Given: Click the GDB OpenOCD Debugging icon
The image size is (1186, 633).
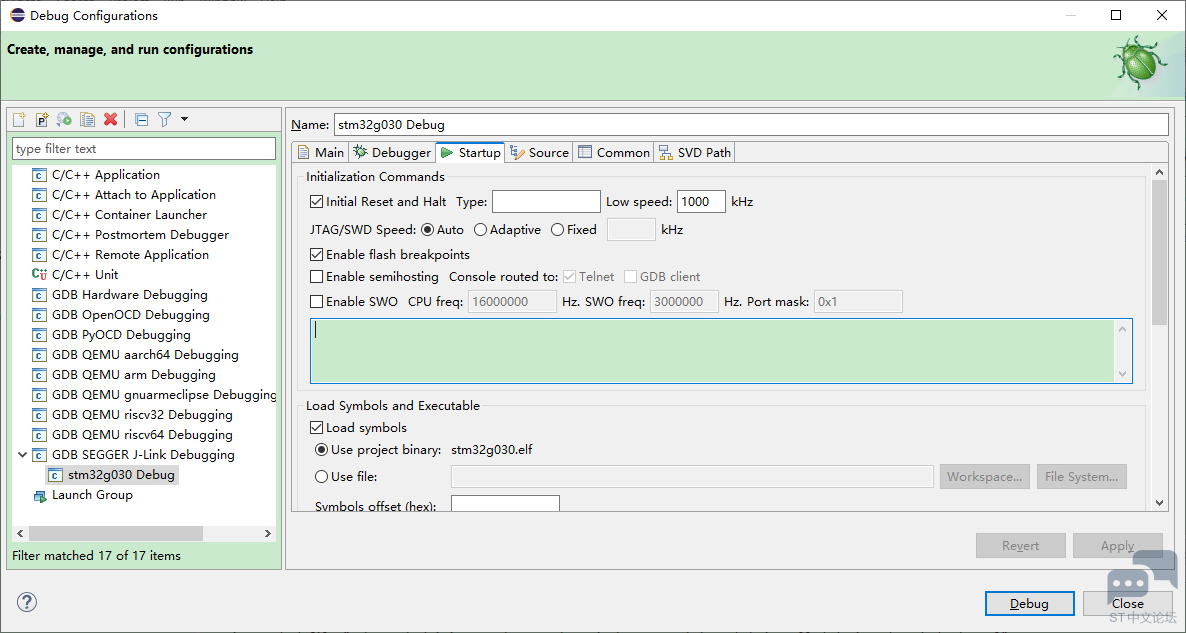Looking at the screenshot, I should click(x=39, y=315).
